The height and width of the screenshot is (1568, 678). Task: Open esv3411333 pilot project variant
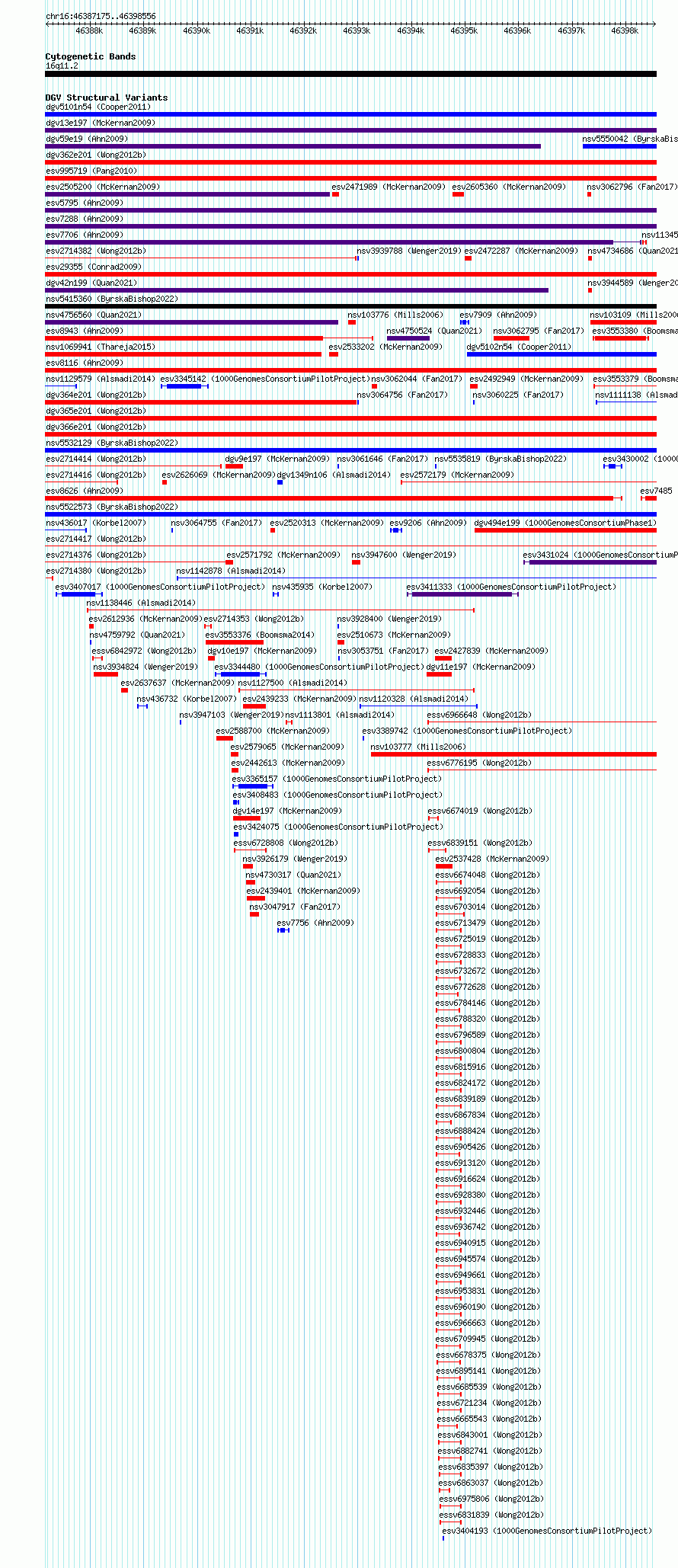511,587
